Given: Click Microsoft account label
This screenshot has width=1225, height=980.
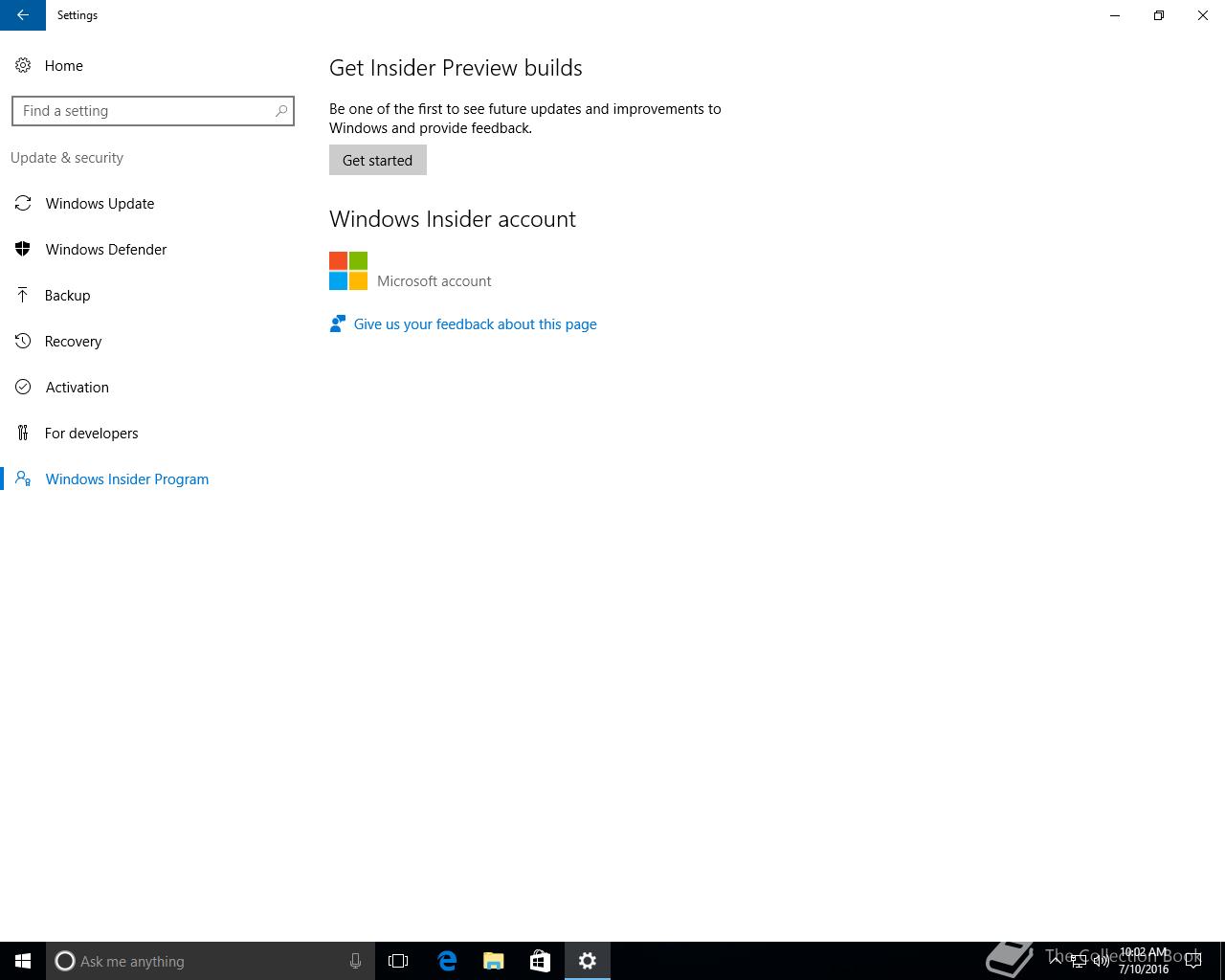Looking at the screenshot, I should point(434,281).
